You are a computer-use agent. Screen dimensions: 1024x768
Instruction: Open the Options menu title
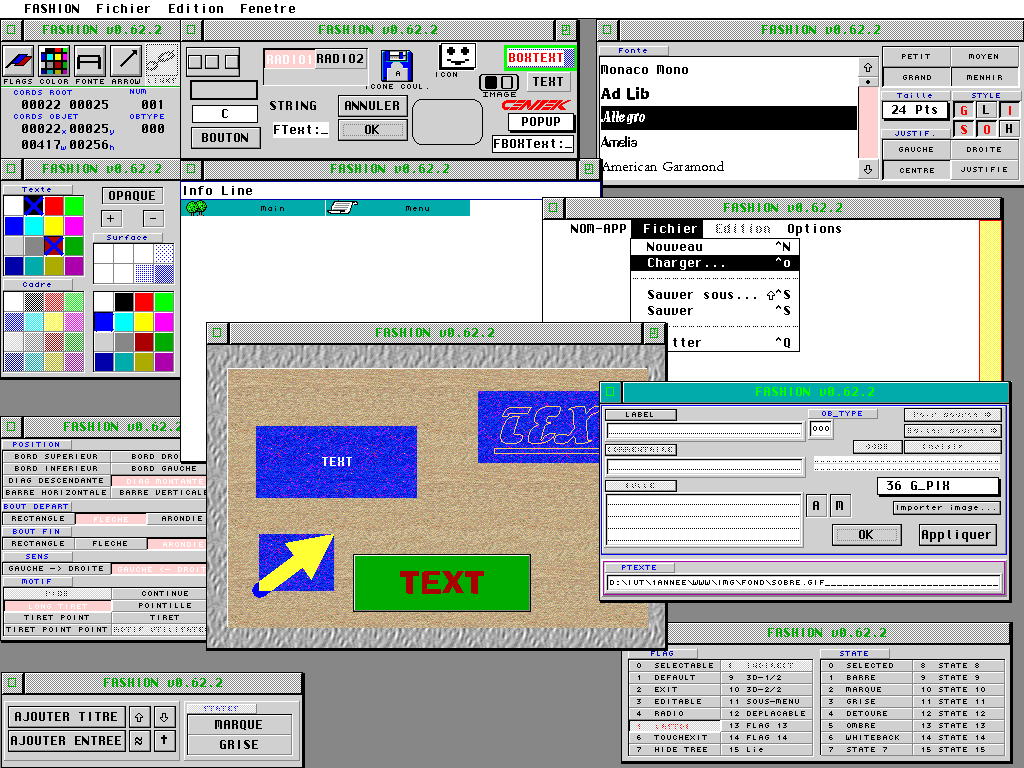(814, 229)
